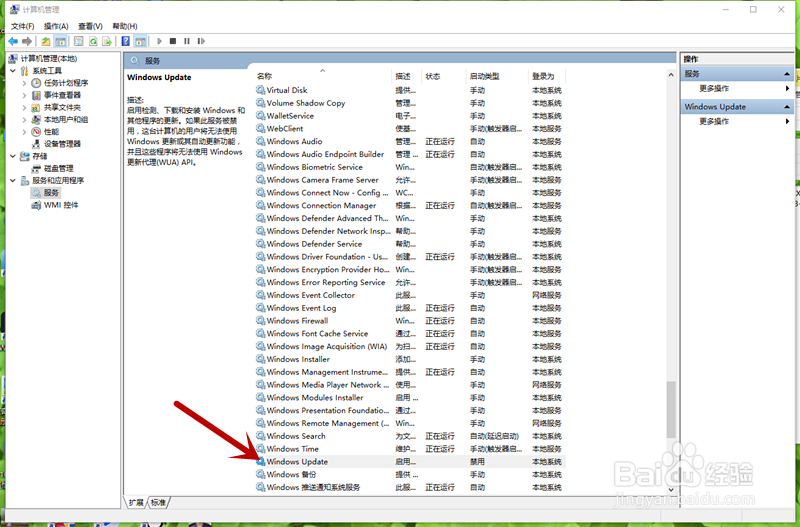Expand the 事件查看器 node arrow
Image resolution: width=800 pixels, height=527 pixels.
[24, 95]
